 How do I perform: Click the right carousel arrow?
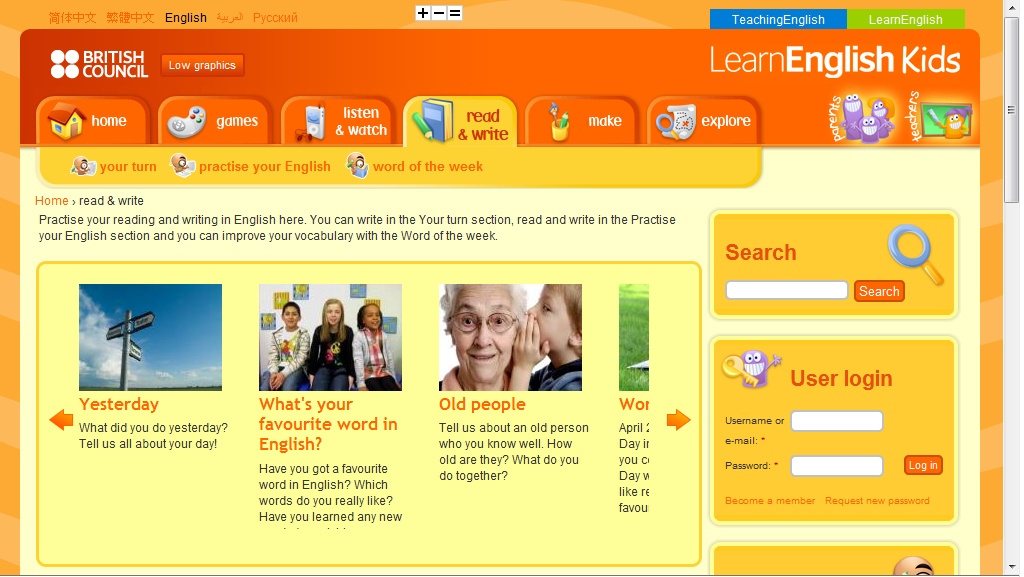click(679, 420)
